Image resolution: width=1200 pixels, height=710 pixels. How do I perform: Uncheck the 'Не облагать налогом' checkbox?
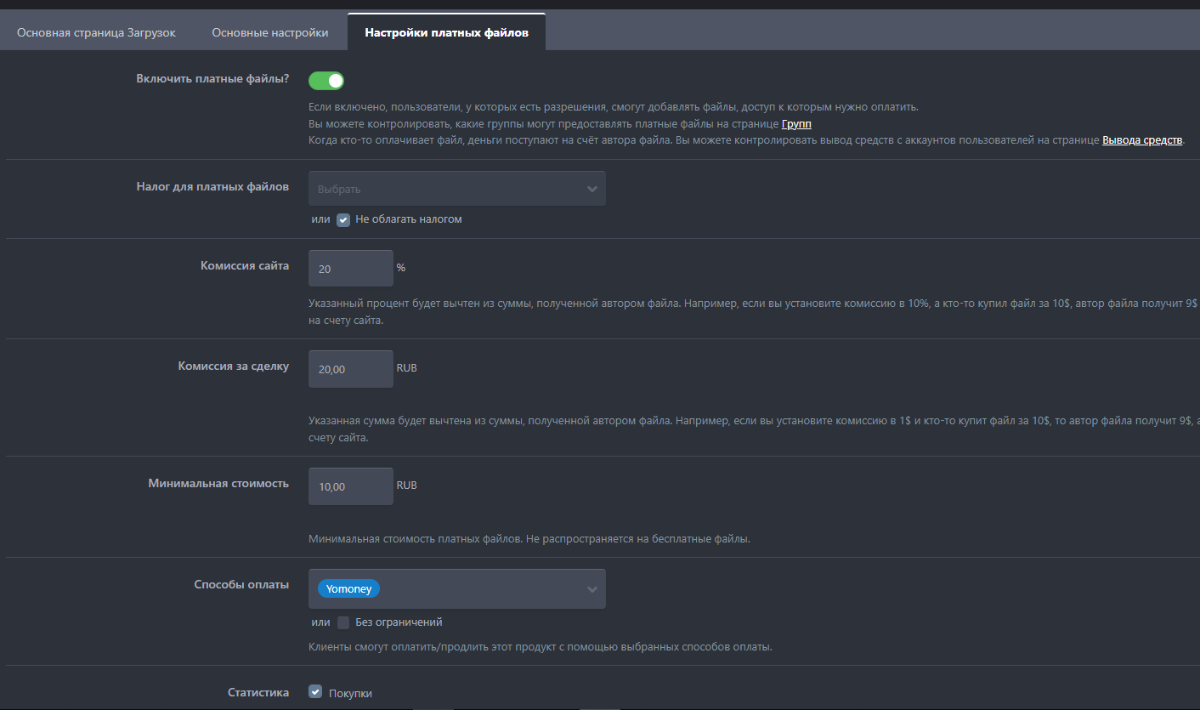[x=343, y=219]
